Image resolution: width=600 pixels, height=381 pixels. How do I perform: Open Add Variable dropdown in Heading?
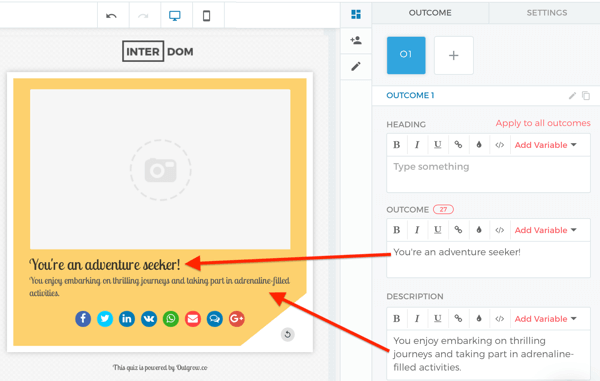[545, 145]
